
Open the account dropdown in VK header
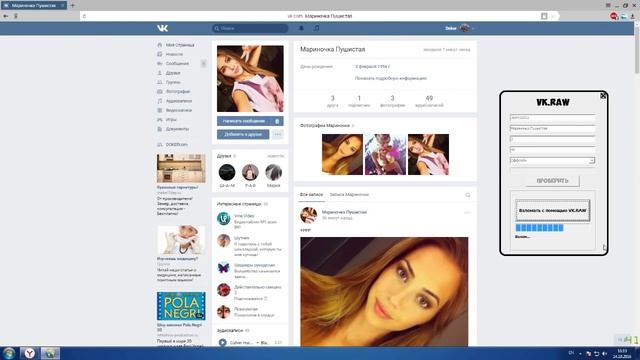pyautogui.click(x=460, y=28)
